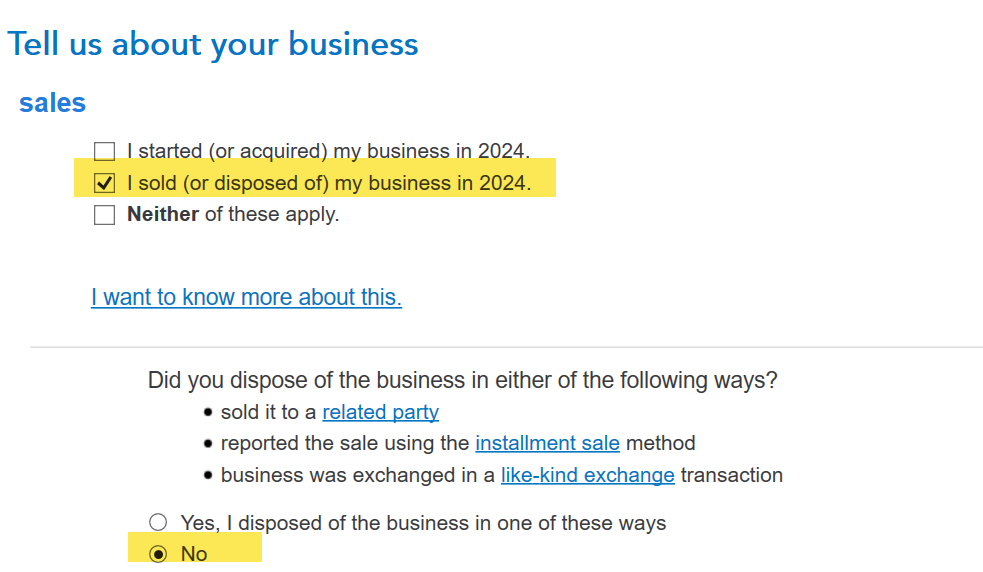Click the 'Did you dispose of the business' question text
Image resolution: width=983 pixels, height=572 pixels.
coord(462,380)
